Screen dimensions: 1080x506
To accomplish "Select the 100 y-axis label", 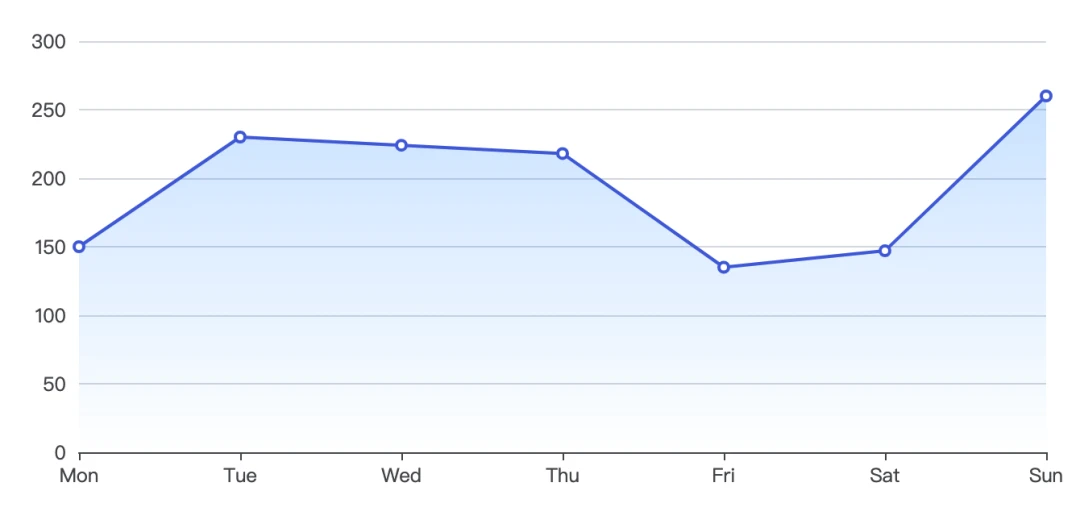I will pos(49,316).
